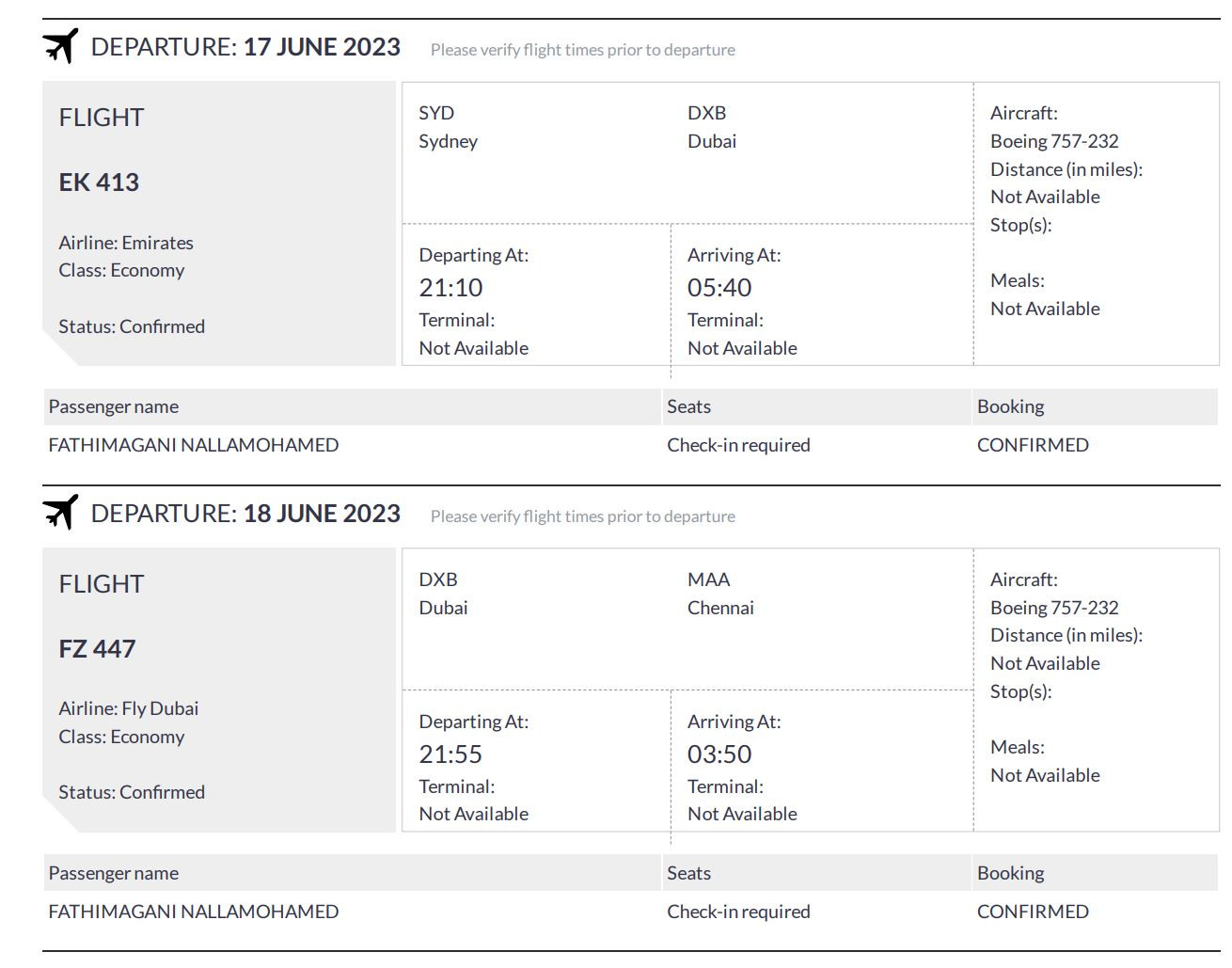
Task: Click "Check-in required" for the Sydney flight
Action: pos(738,445)
